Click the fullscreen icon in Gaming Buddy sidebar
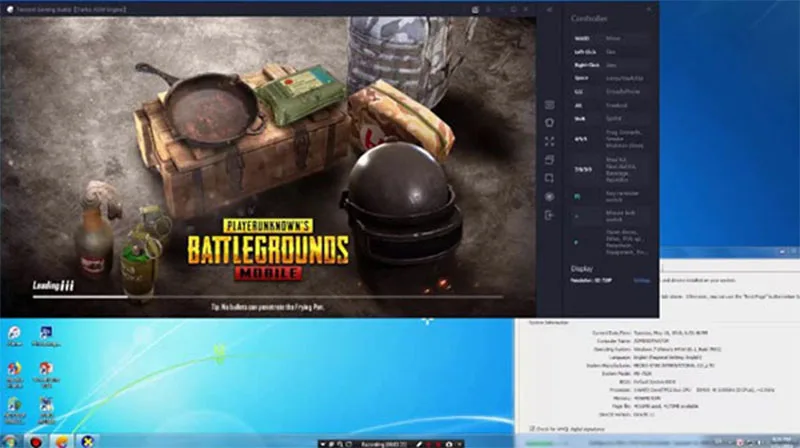This screenshot has width=800, height=448. click(x=549, y=141)
